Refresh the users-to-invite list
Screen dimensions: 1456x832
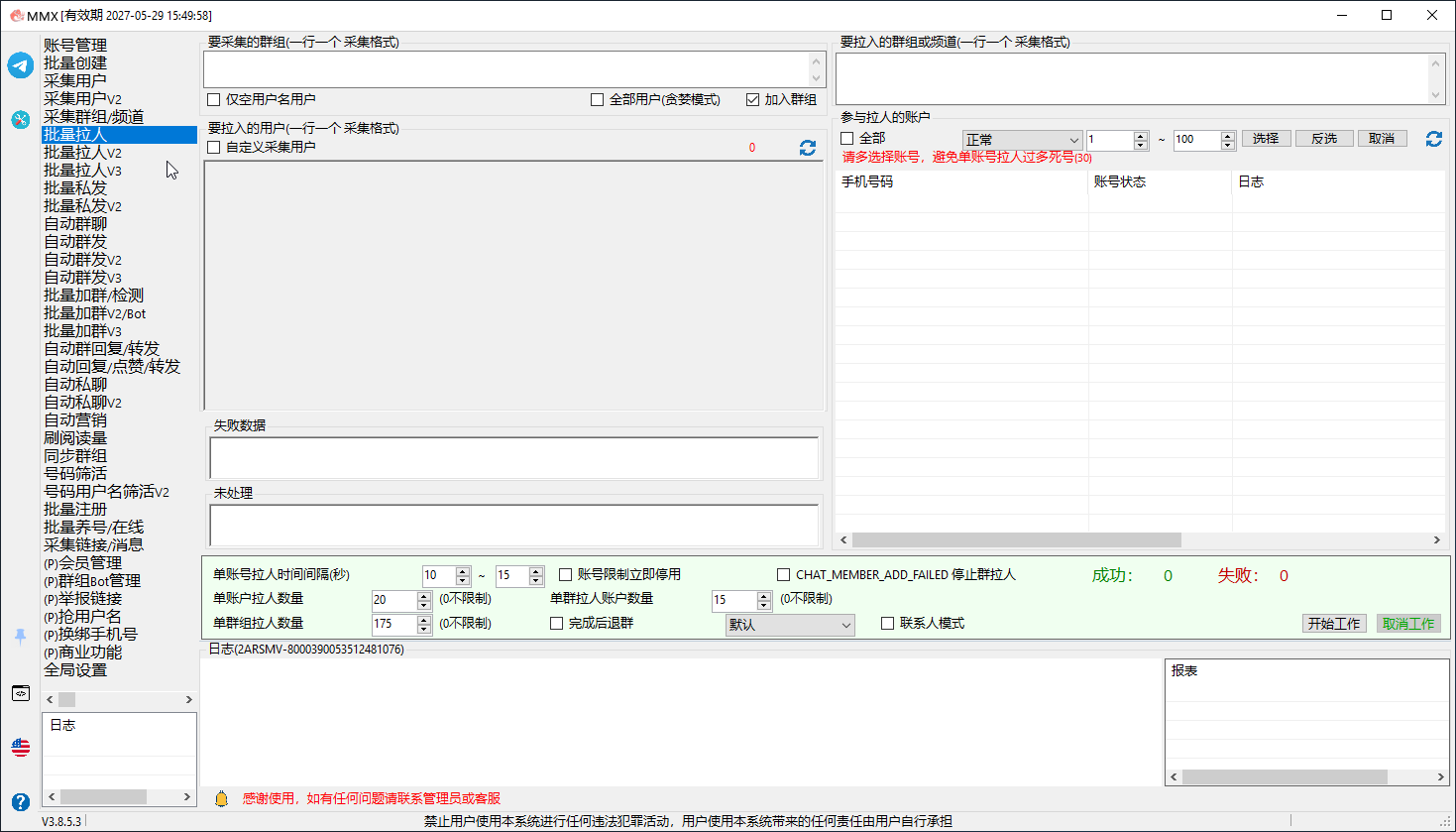(808, 148)
